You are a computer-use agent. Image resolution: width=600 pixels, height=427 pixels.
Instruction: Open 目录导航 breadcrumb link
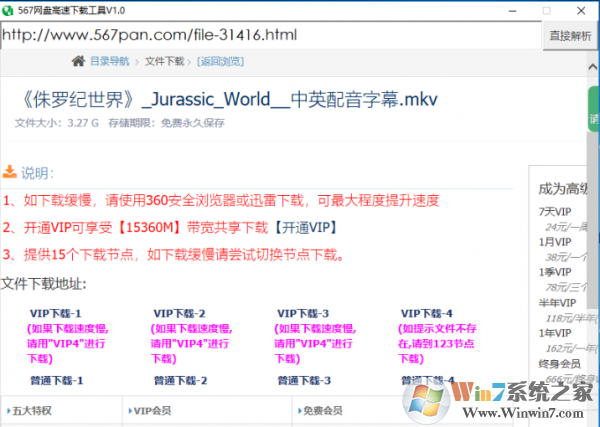(109, 61)
